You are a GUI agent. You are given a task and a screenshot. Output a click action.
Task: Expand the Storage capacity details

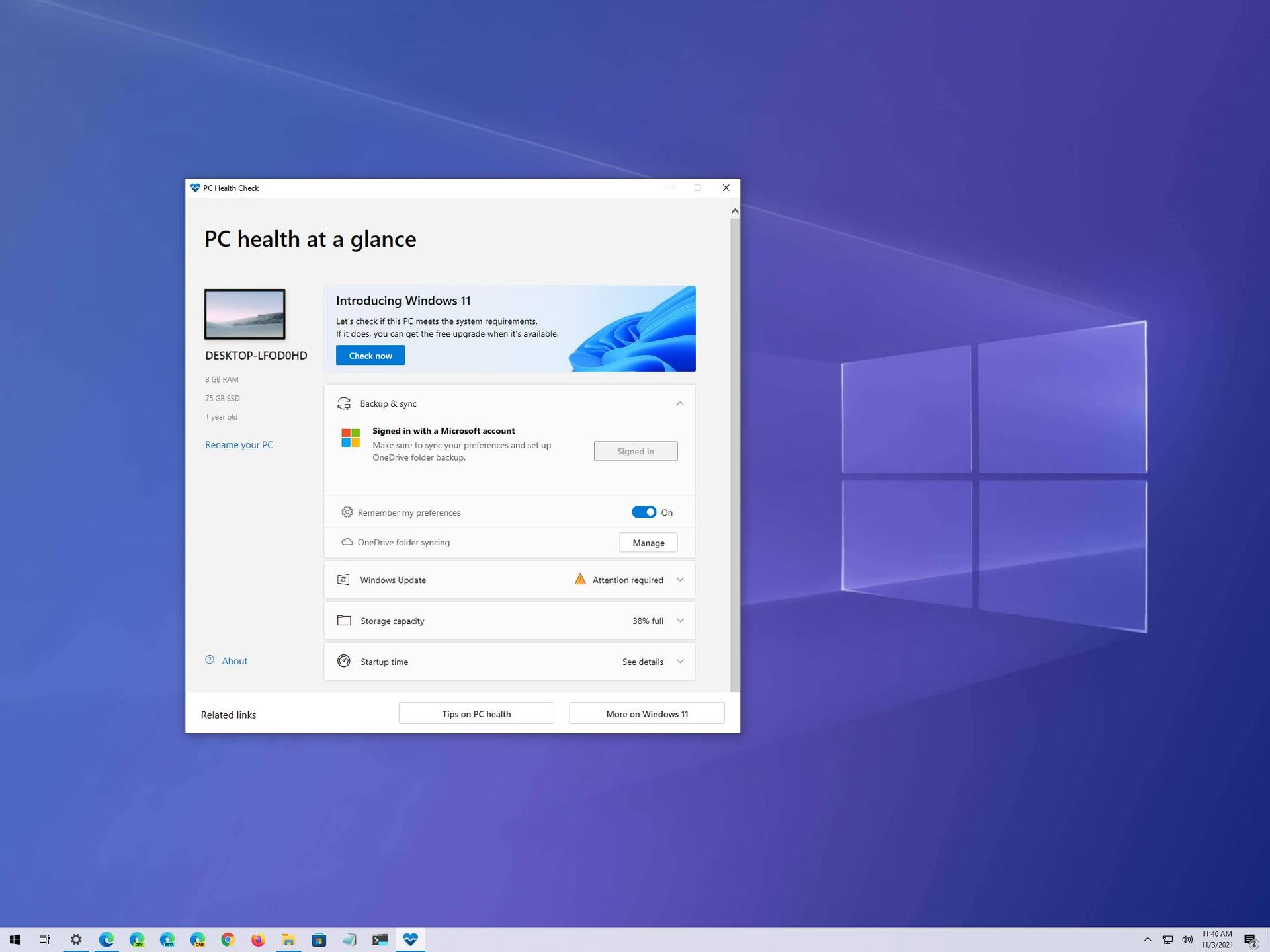tap(679, 620)
